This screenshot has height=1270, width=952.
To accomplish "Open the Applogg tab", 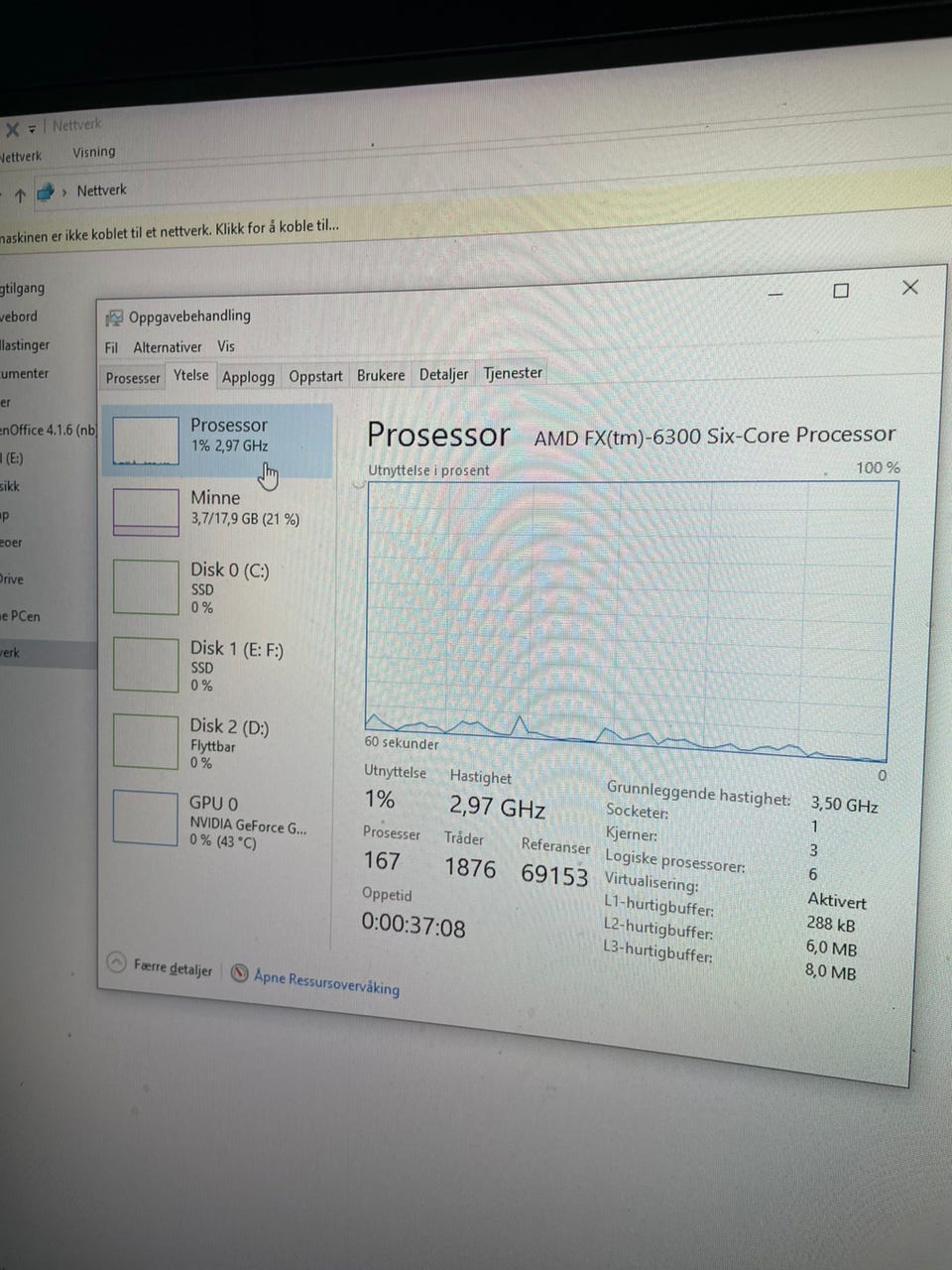I will click(x=248, y=377).
